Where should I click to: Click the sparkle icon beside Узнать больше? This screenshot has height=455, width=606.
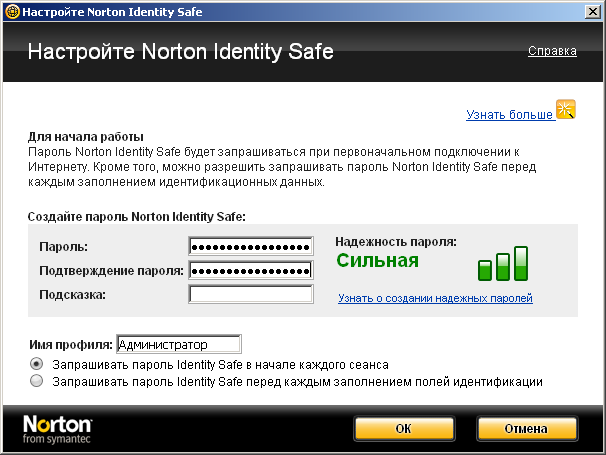tap(566, 109)
